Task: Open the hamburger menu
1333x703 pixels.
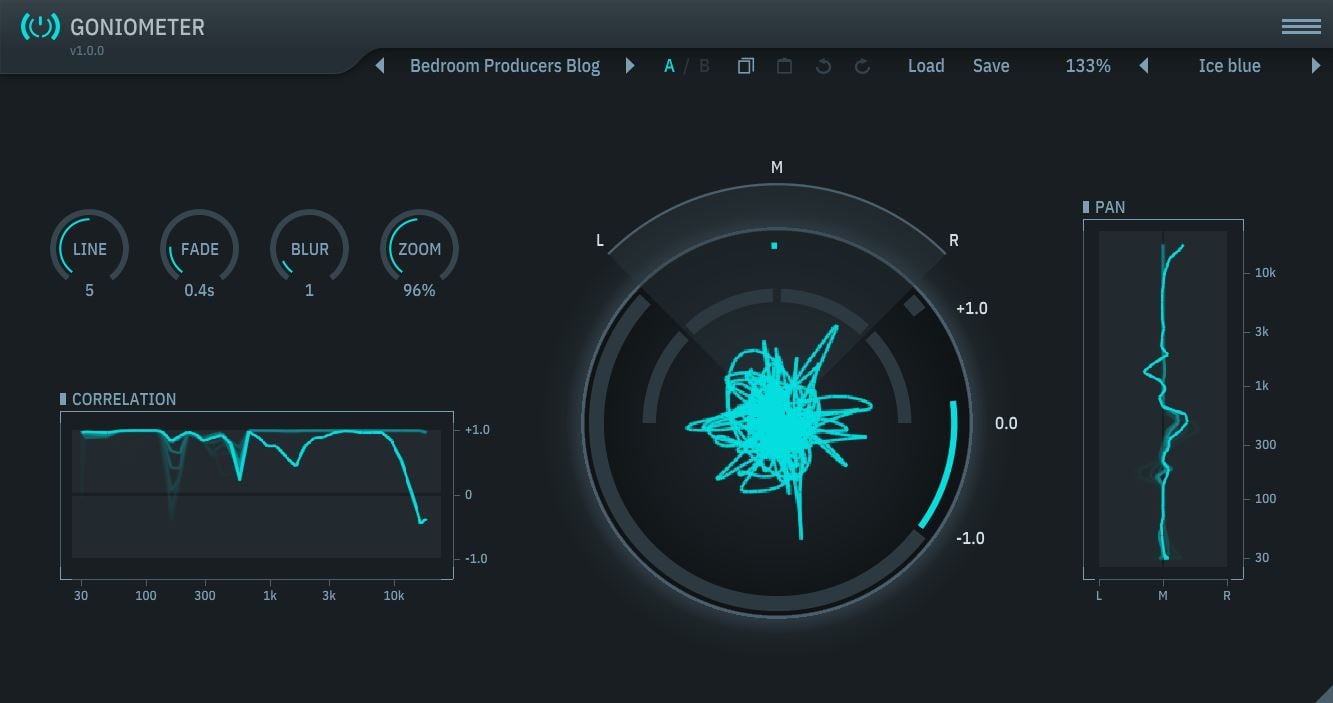Action: [1301, 27]
